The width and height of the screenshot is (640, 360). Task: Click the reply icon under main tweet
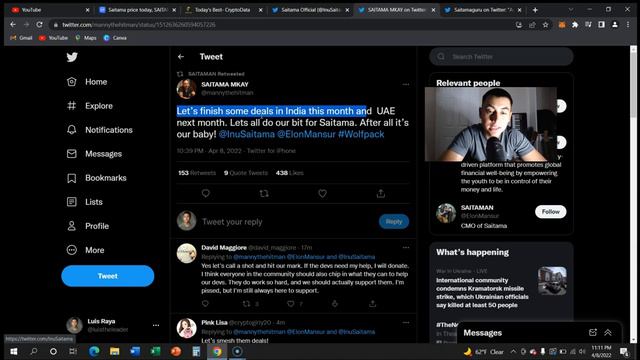[x=206, y=193]
